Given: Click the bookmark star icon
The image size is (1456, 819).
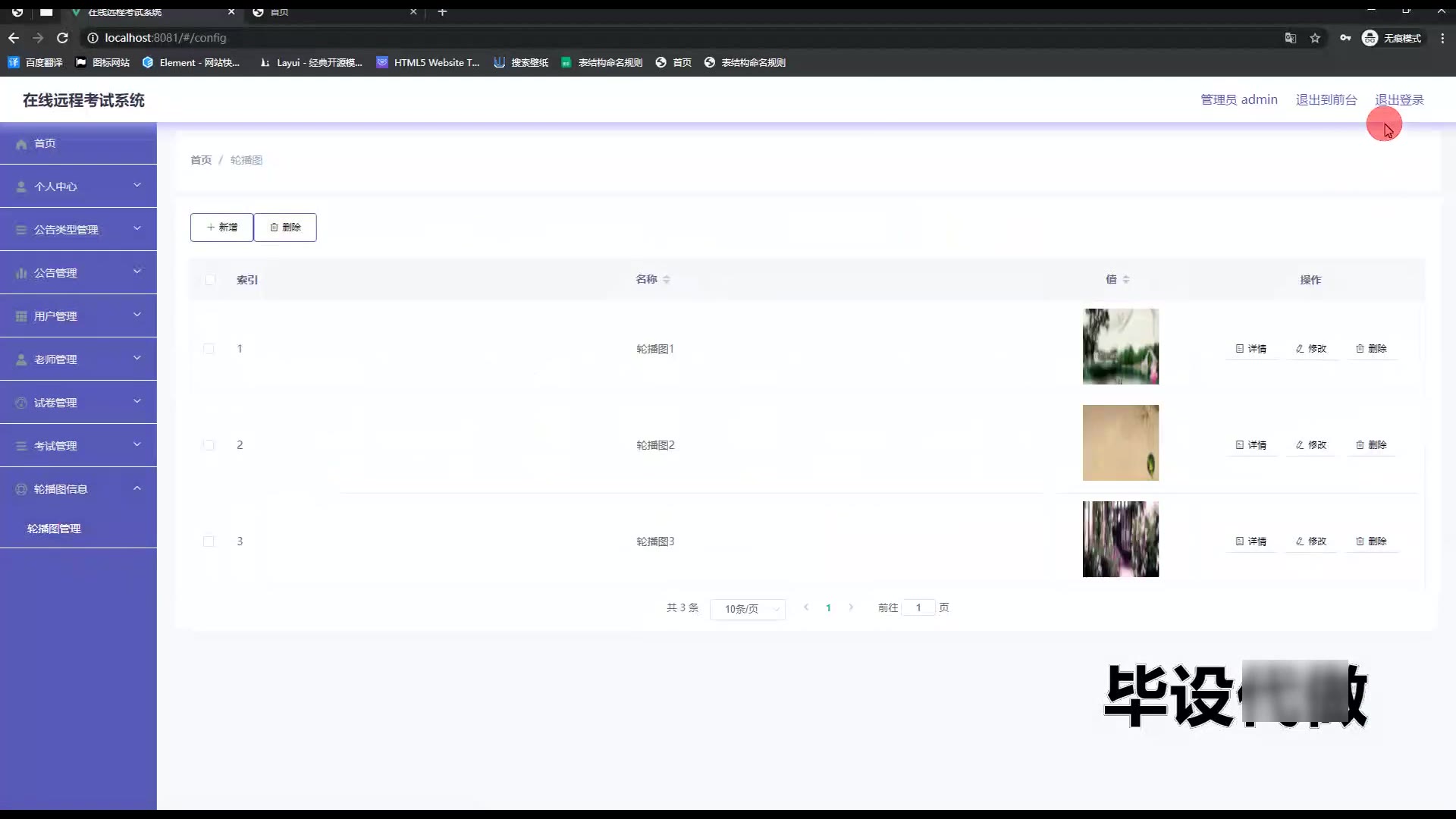Looking at the screenshot, I should [x=1315, y=38].
